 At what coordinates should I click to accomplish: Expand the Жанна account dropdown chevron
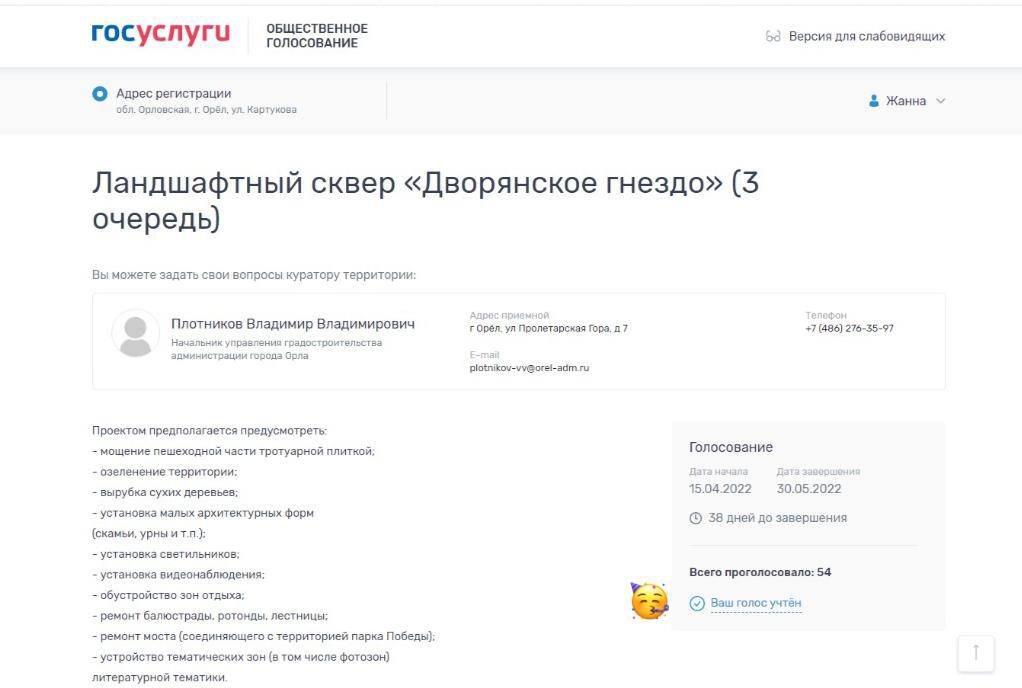pos(941,101)
